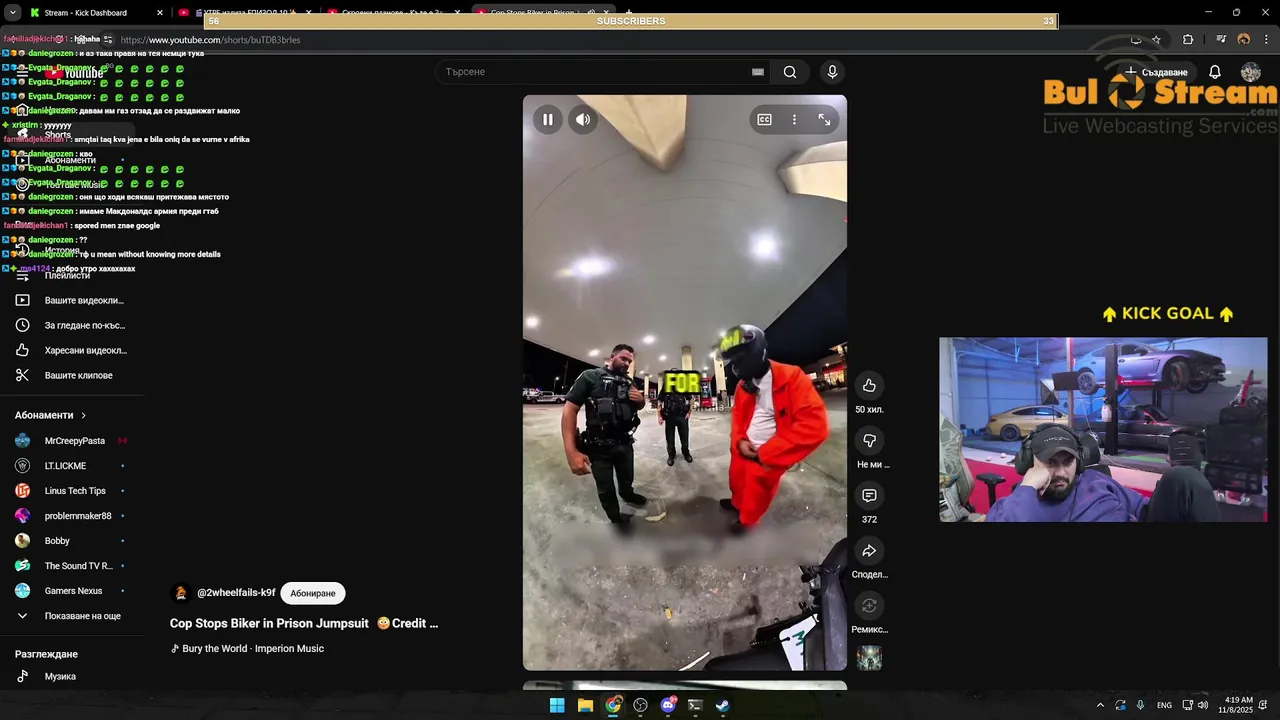
Task: Open the clock showing 4:19 AM
Action: pyautogui.click(x=1238, y=705)
